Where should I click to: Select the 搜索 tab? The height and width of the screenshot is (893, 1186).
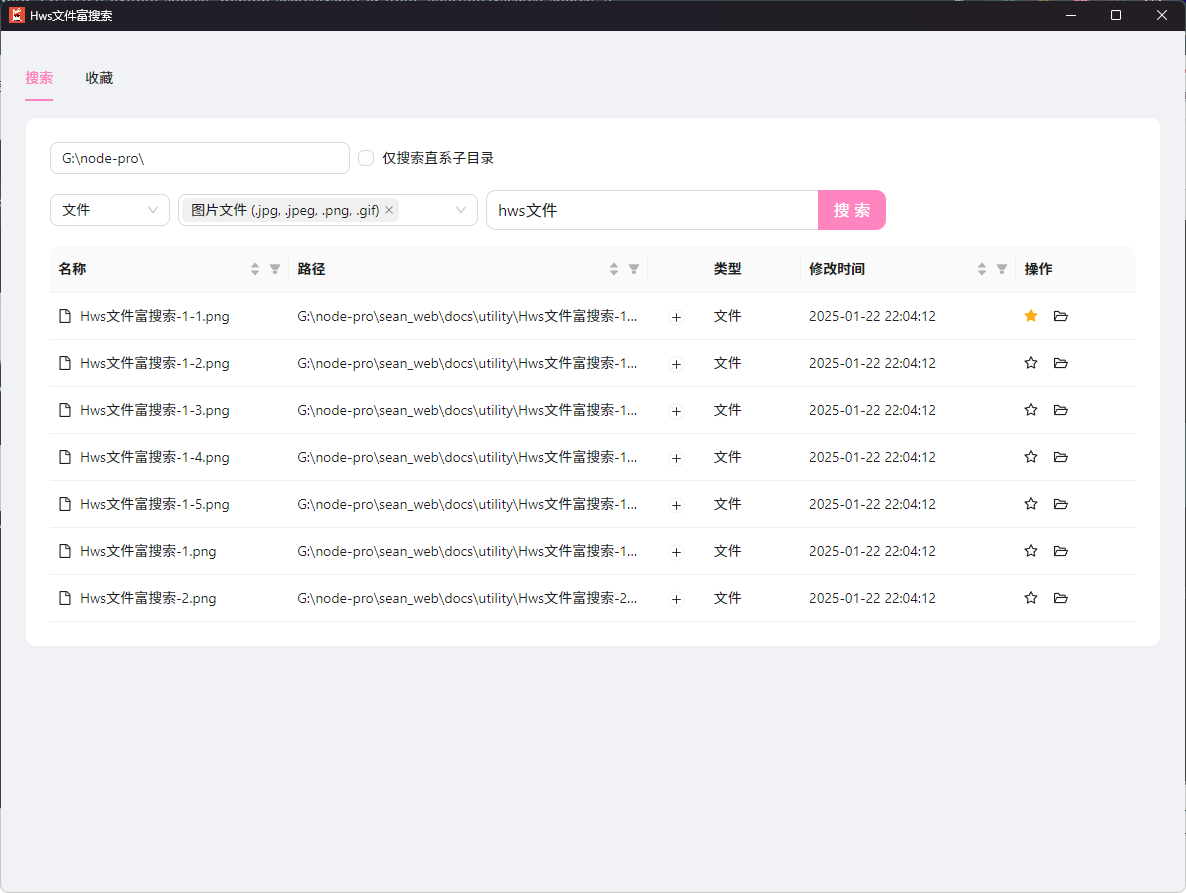tap(39, 78)
